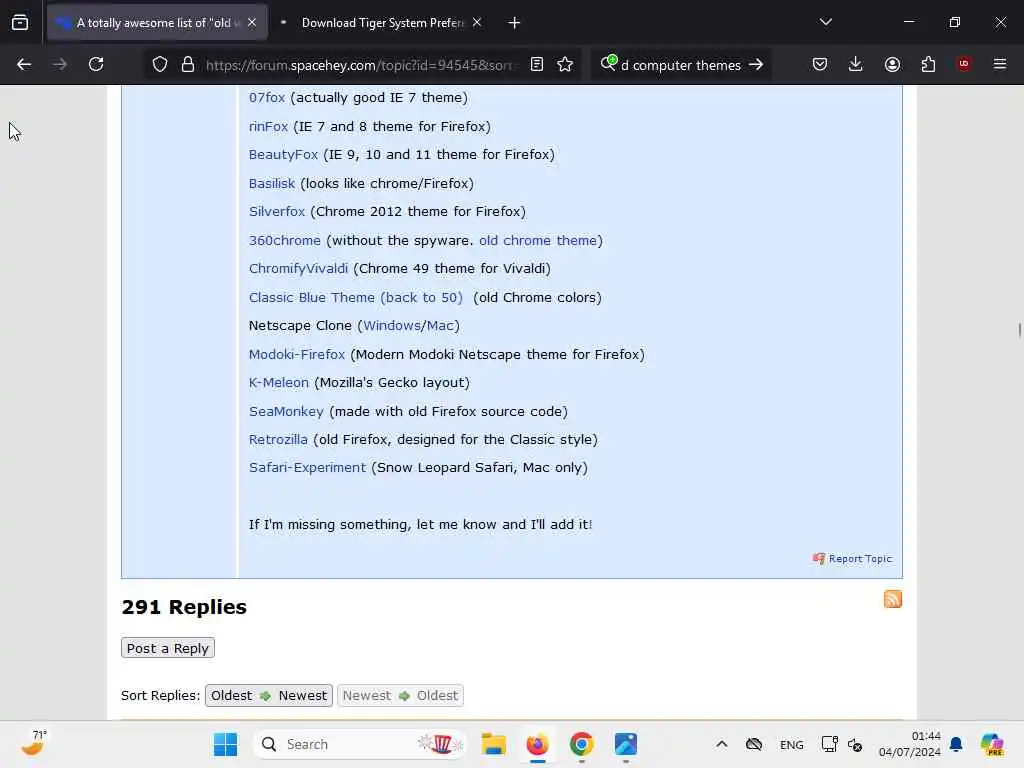This screenshot has height=768, width=1024.
Task: Open the 07fox link
Action: (266, 97)
